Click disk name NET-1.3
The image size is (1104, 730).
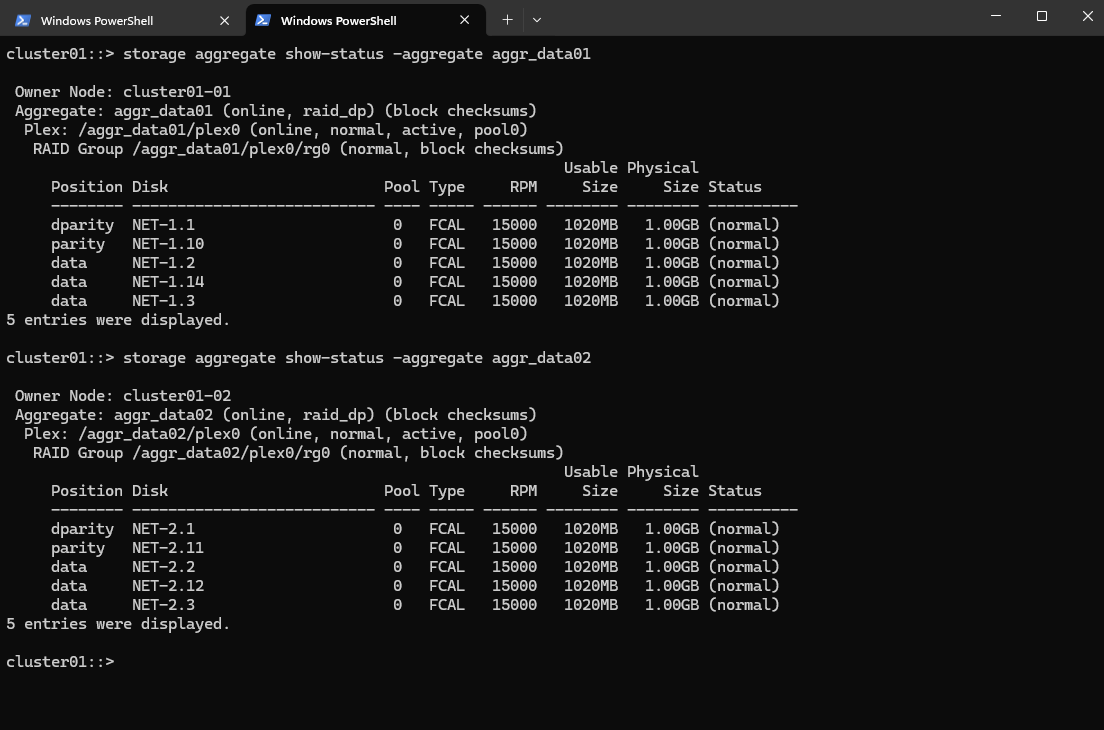pyautogui.click(x=163, y=301)
